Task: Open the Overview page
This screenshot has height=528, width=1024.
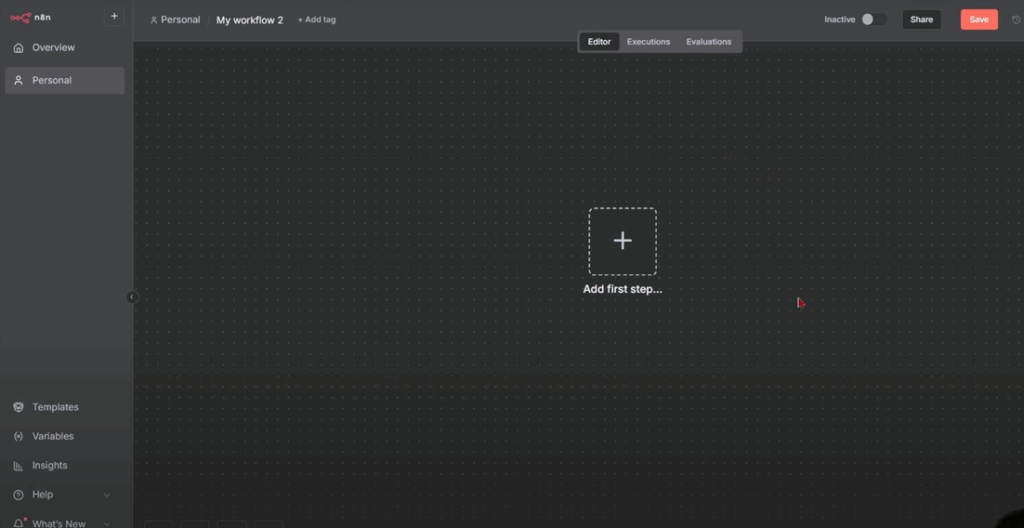Action: pos(65,48)
